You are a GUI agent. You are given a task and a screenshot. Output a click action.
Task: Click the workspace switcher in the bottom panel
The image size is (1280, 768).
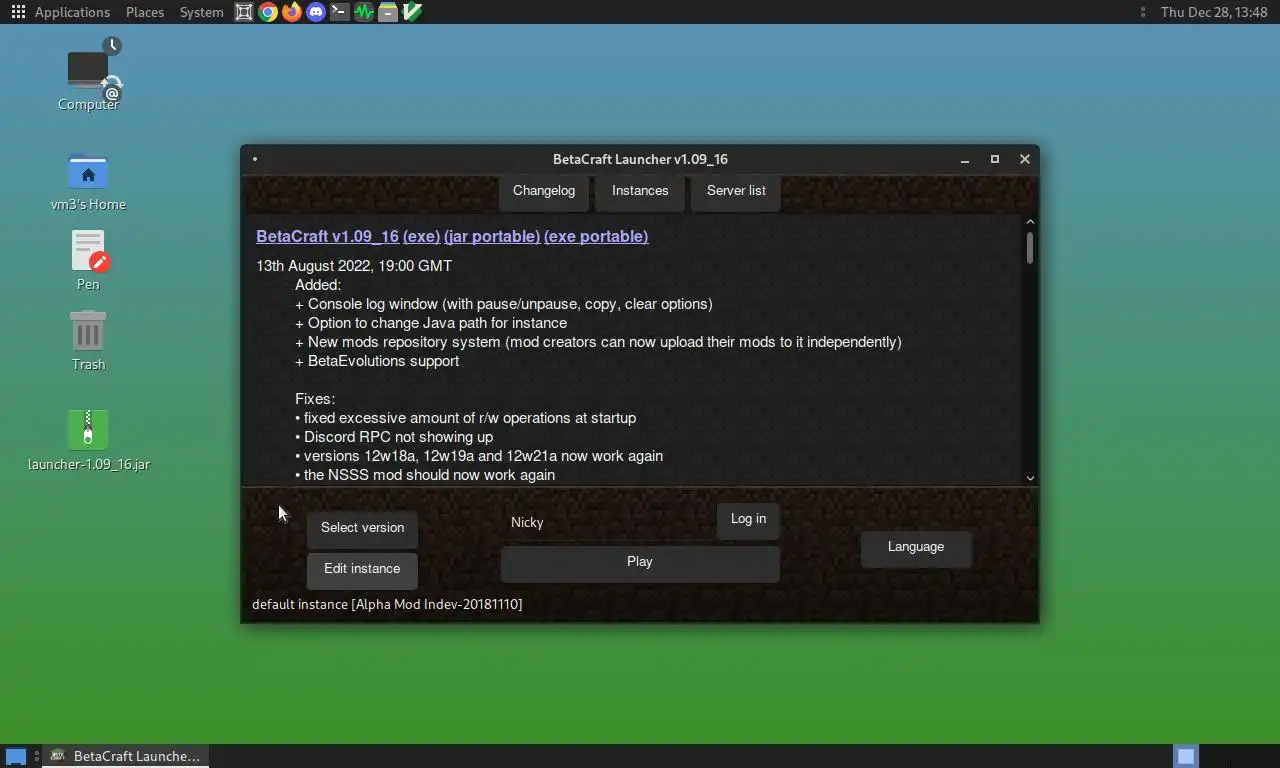coord(1185,756)
